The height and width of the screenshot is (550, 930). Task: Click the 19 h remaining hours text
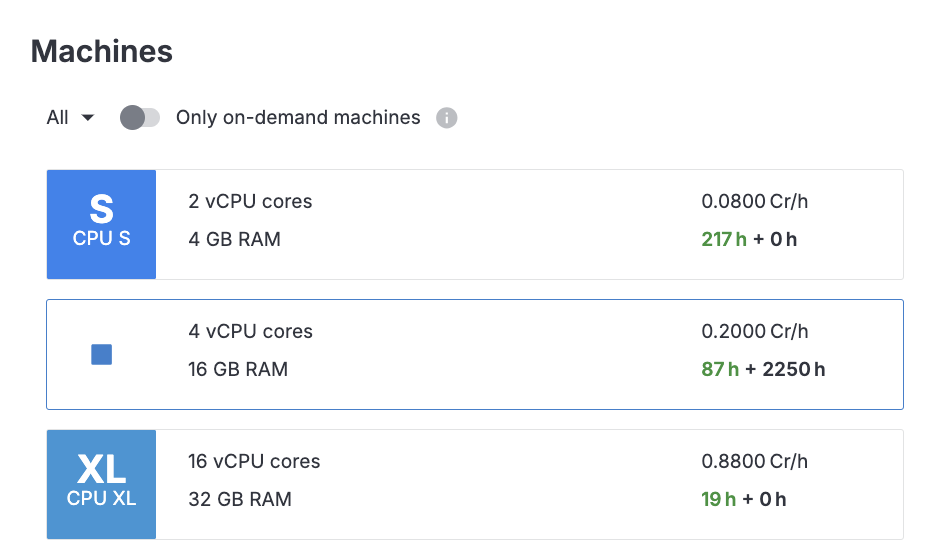pos(719,499)
